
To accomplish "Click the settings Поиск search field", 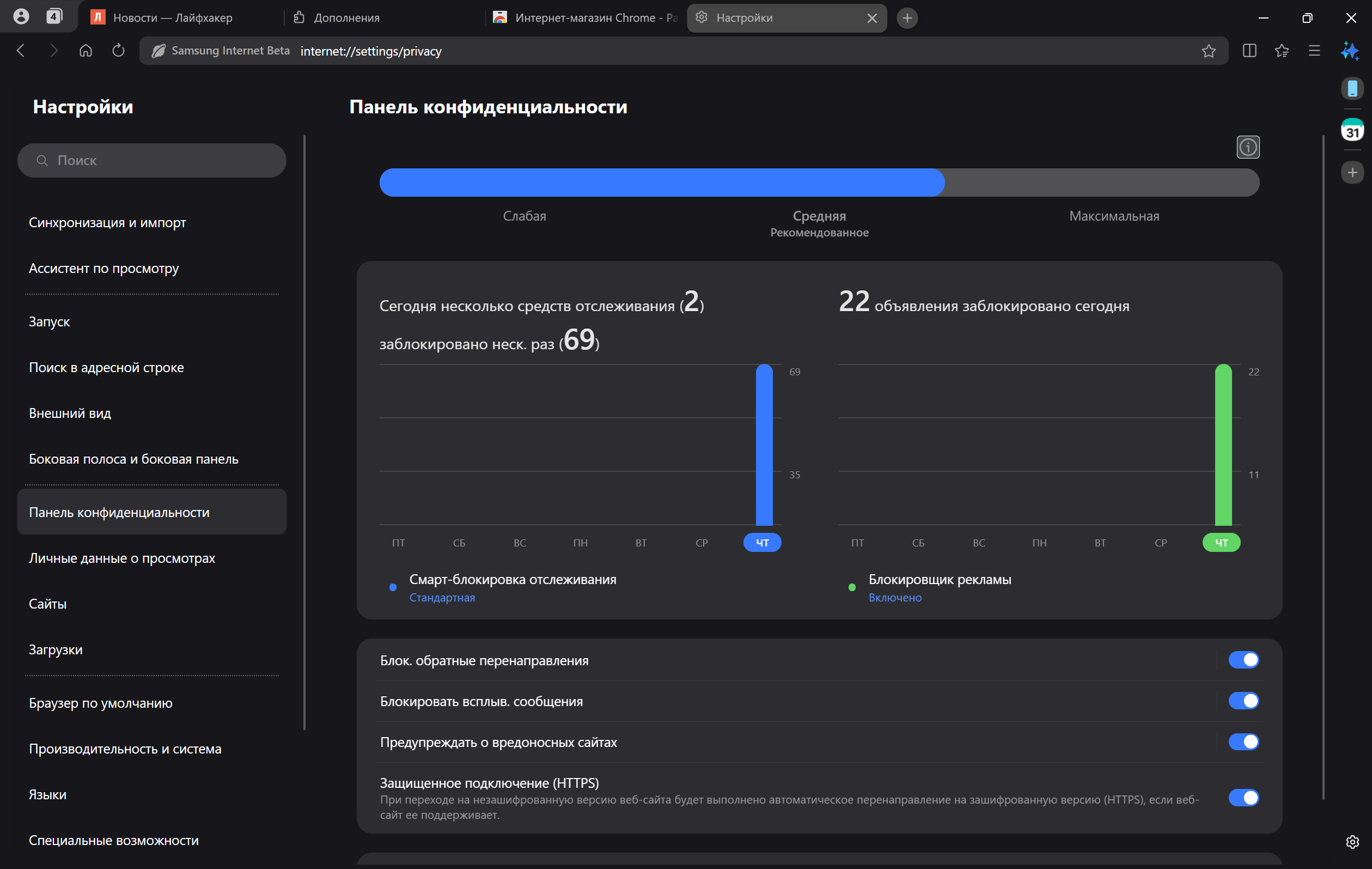I will (x=151, y=161).
